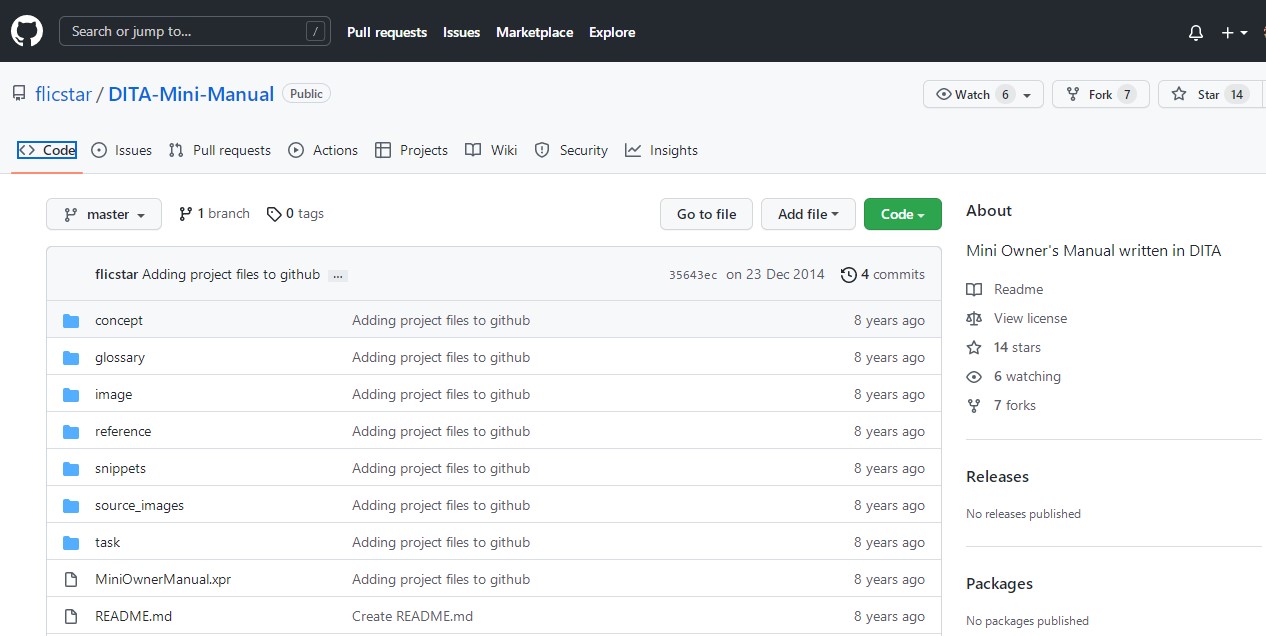This screenshot has height=636, width=1266.
Task: Select the Code tab
Action: point(47,150)
